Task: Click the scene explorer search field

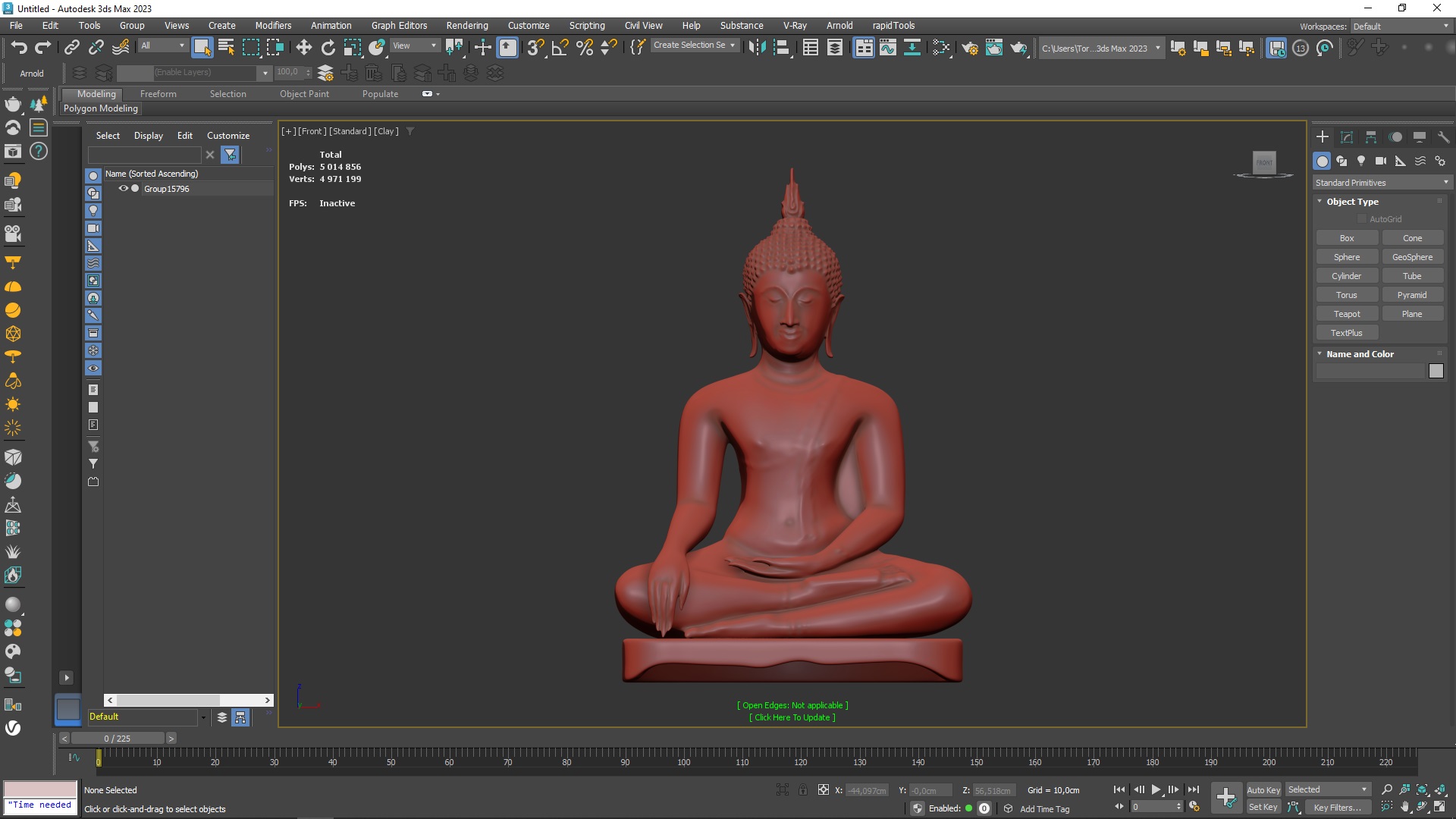Action: point(144,155)
